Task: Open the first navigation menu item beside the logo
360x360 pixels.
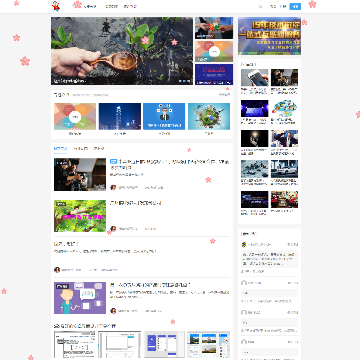Action: pos(90,6)
